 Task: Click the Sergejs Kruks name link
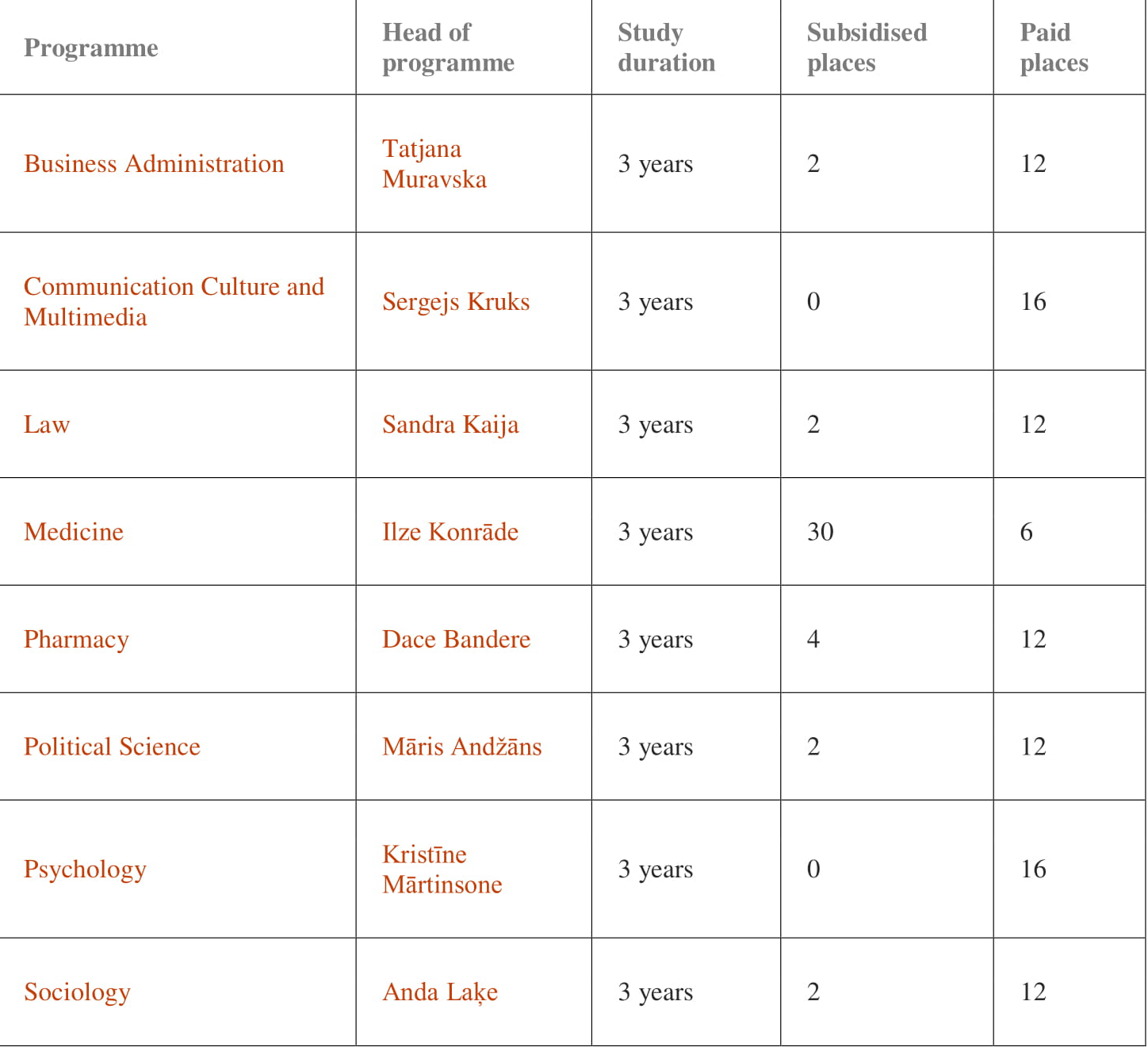click(x=456, y=302)
